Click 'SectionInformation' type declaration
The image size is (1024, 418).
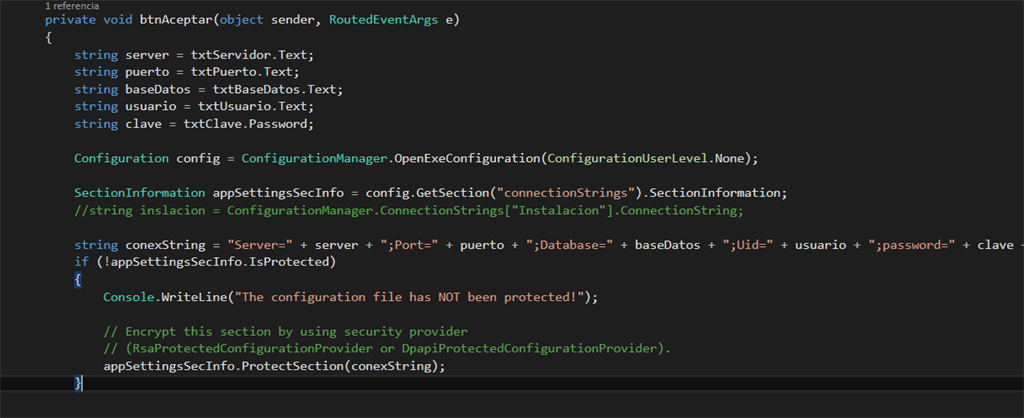pyautogui.click(x=140, y=193)
